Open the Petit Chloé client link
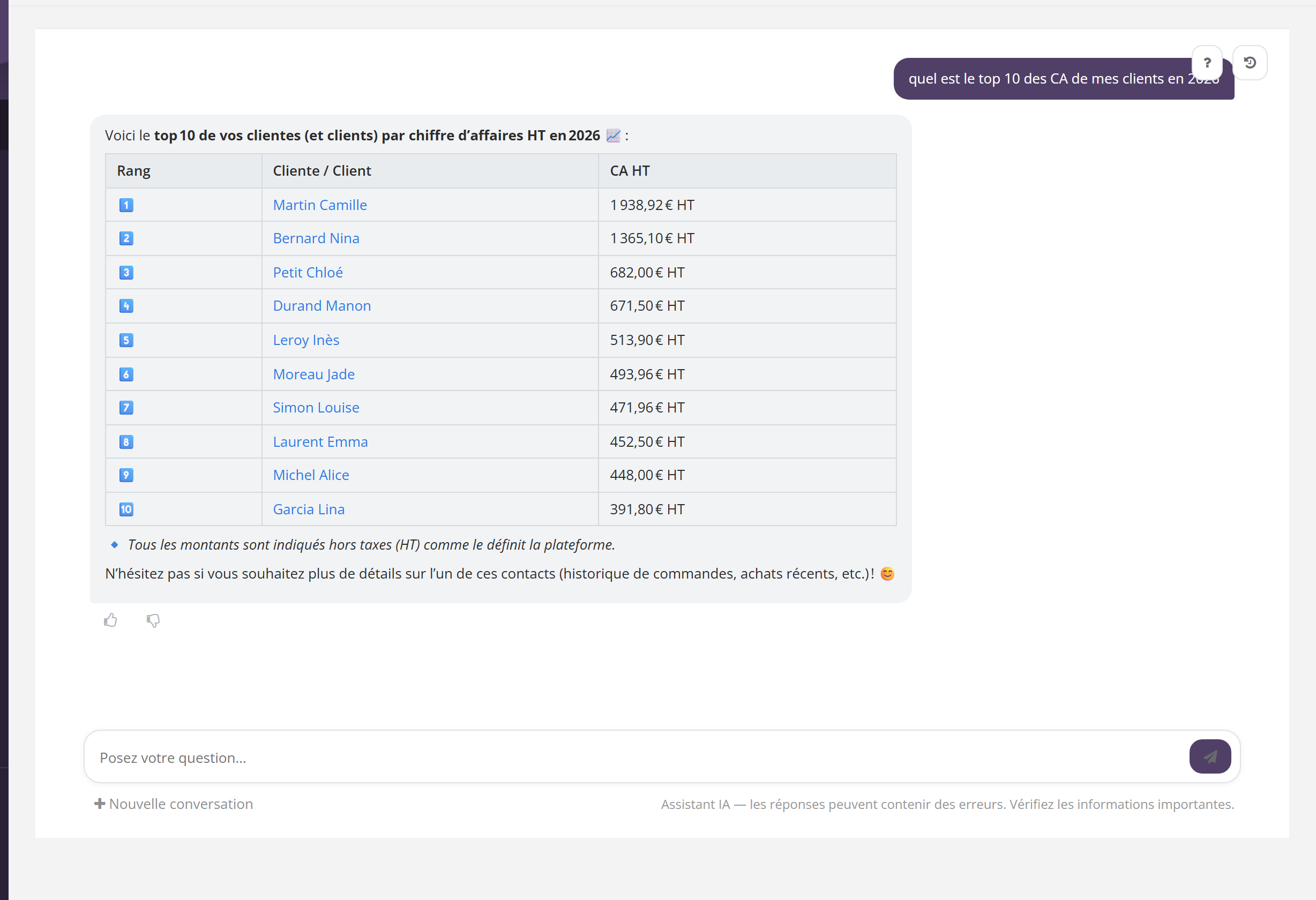This screenshot has width=1316, height=900. tap(308, 272)
